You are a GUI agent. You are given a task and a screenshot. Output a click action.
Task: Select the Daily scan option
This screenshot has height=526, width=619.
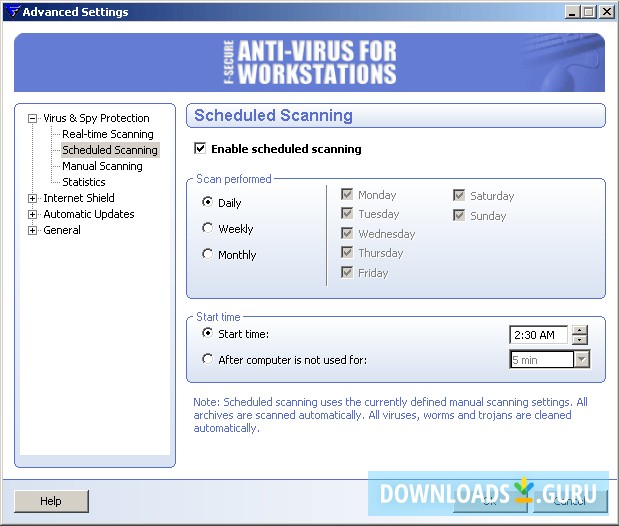point(207,202)
